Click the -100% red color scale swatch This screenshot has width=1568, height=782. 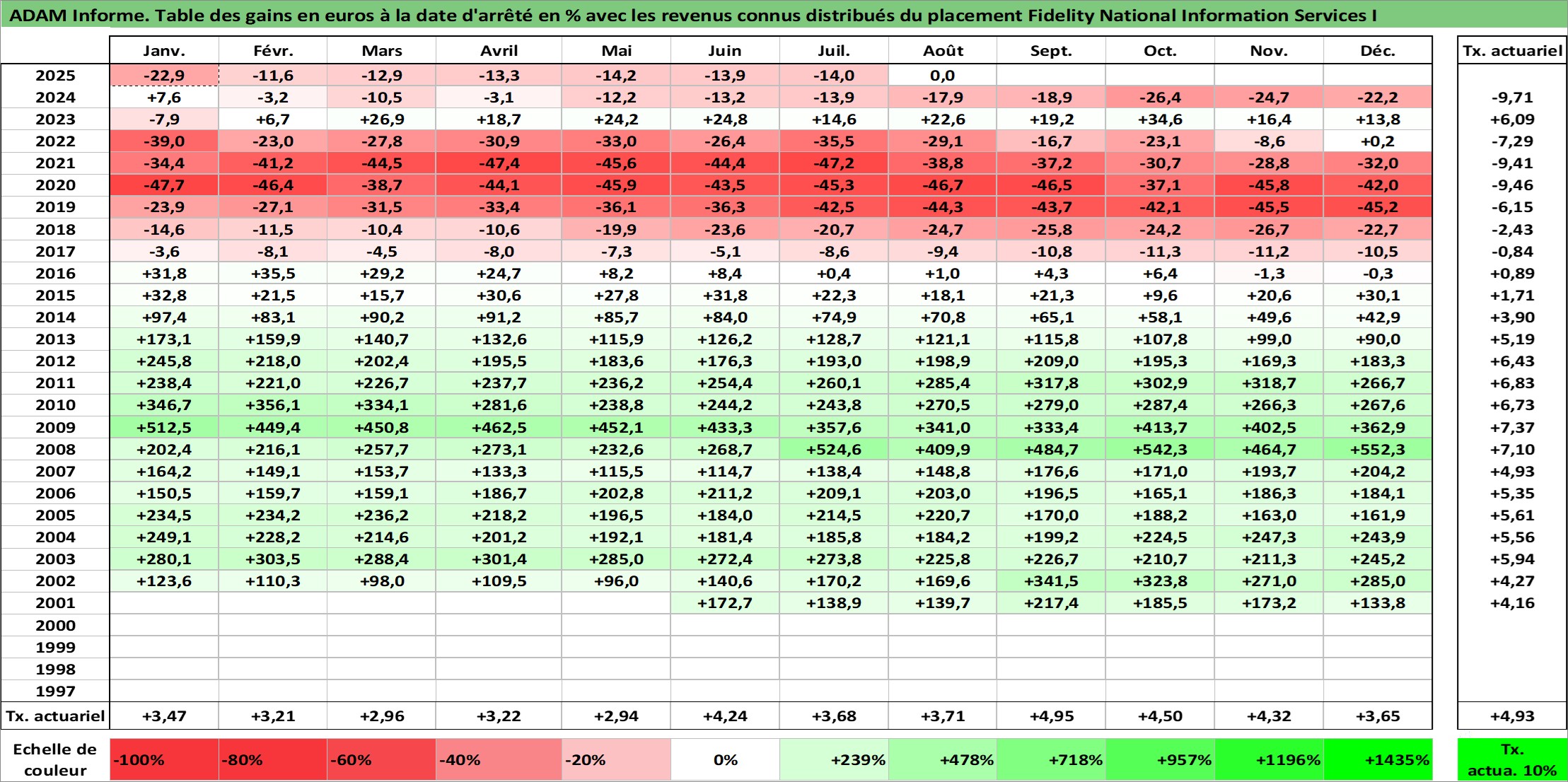(164, 759)
